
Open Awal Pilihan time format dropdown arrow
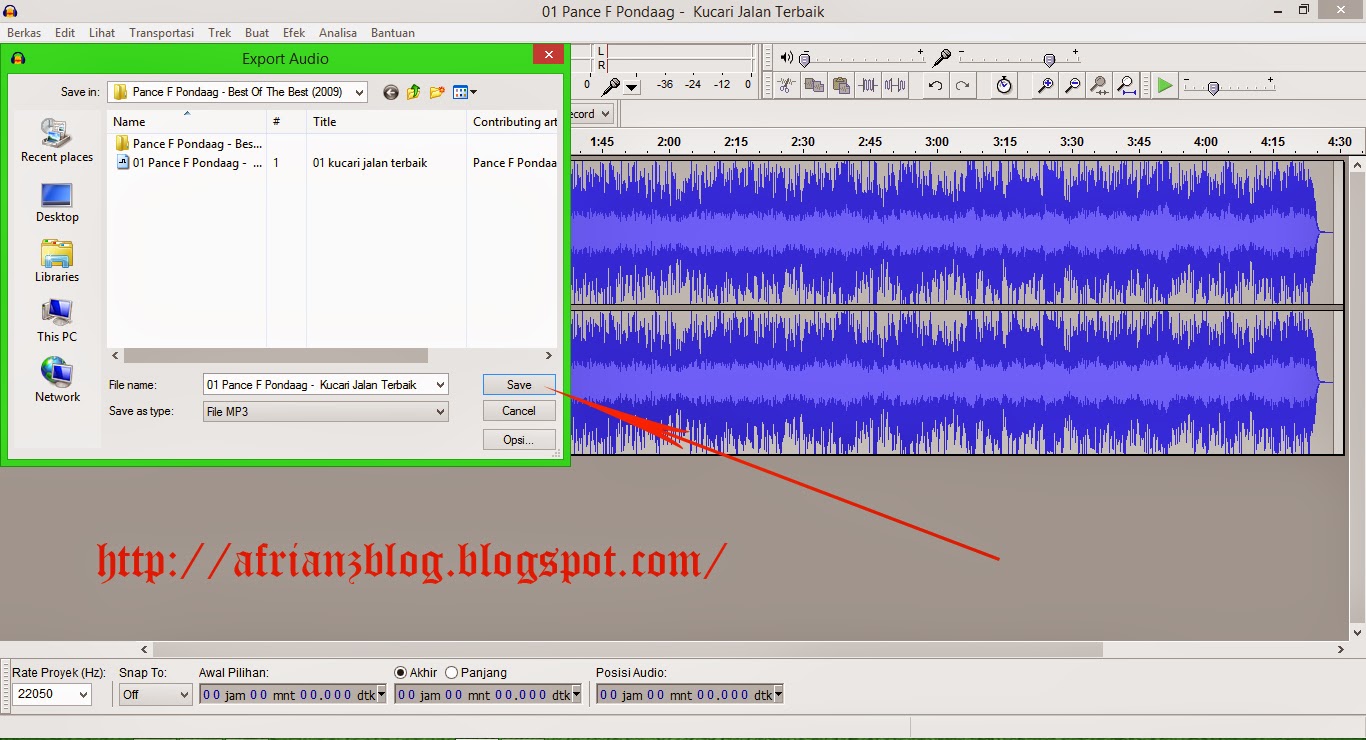[x=381, y=694]
